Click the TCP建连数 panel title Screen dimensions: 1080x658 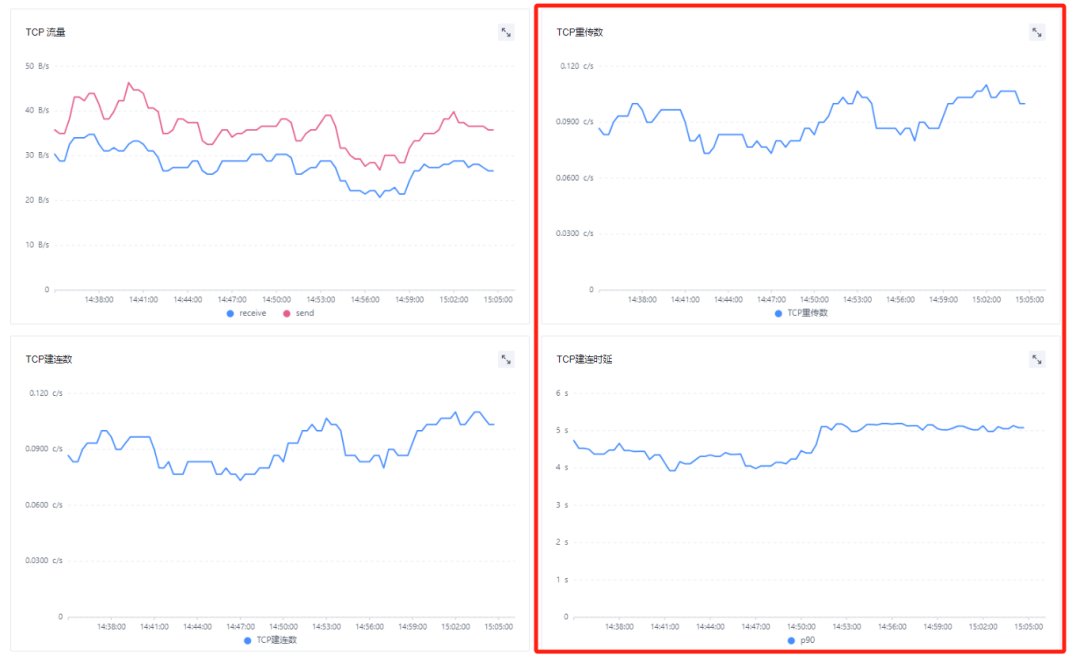49,359
